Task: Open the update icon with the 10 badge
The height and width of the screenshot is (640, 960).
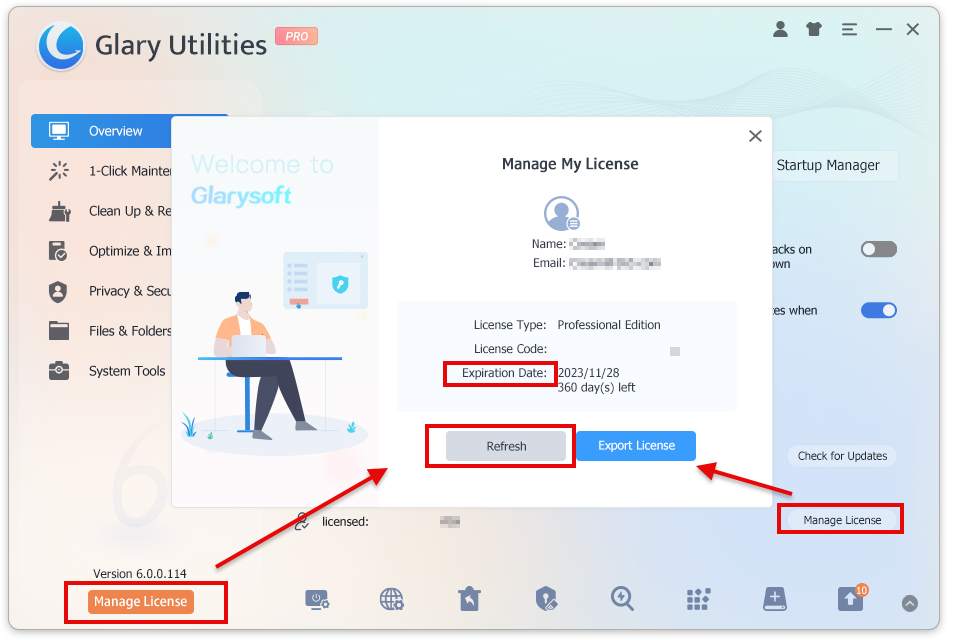Action: pyautogui.click(x=852, y=598)
